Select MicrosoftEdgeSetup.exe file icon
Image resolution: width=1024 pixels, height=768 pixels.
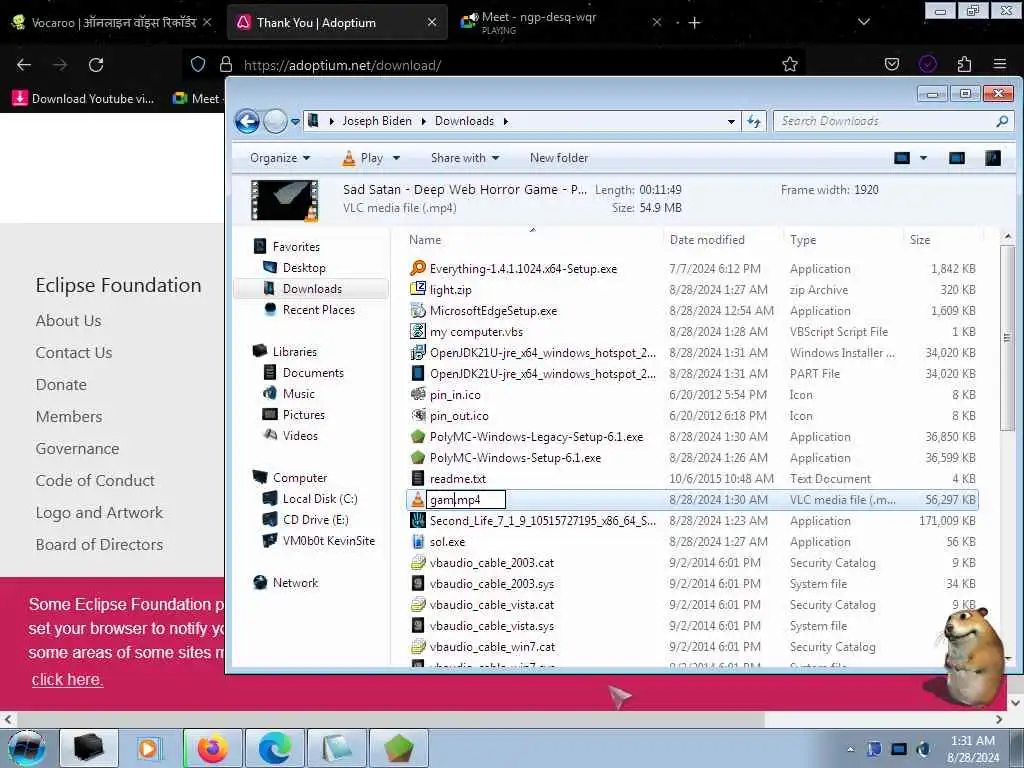418,311
